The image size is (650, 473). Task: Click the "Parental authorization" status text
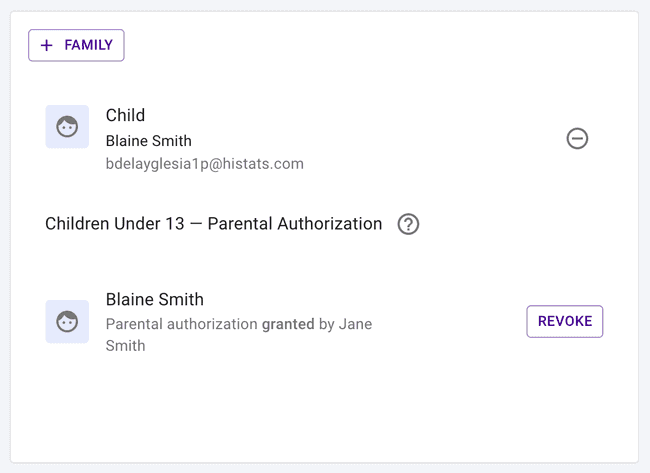point(182,324)
